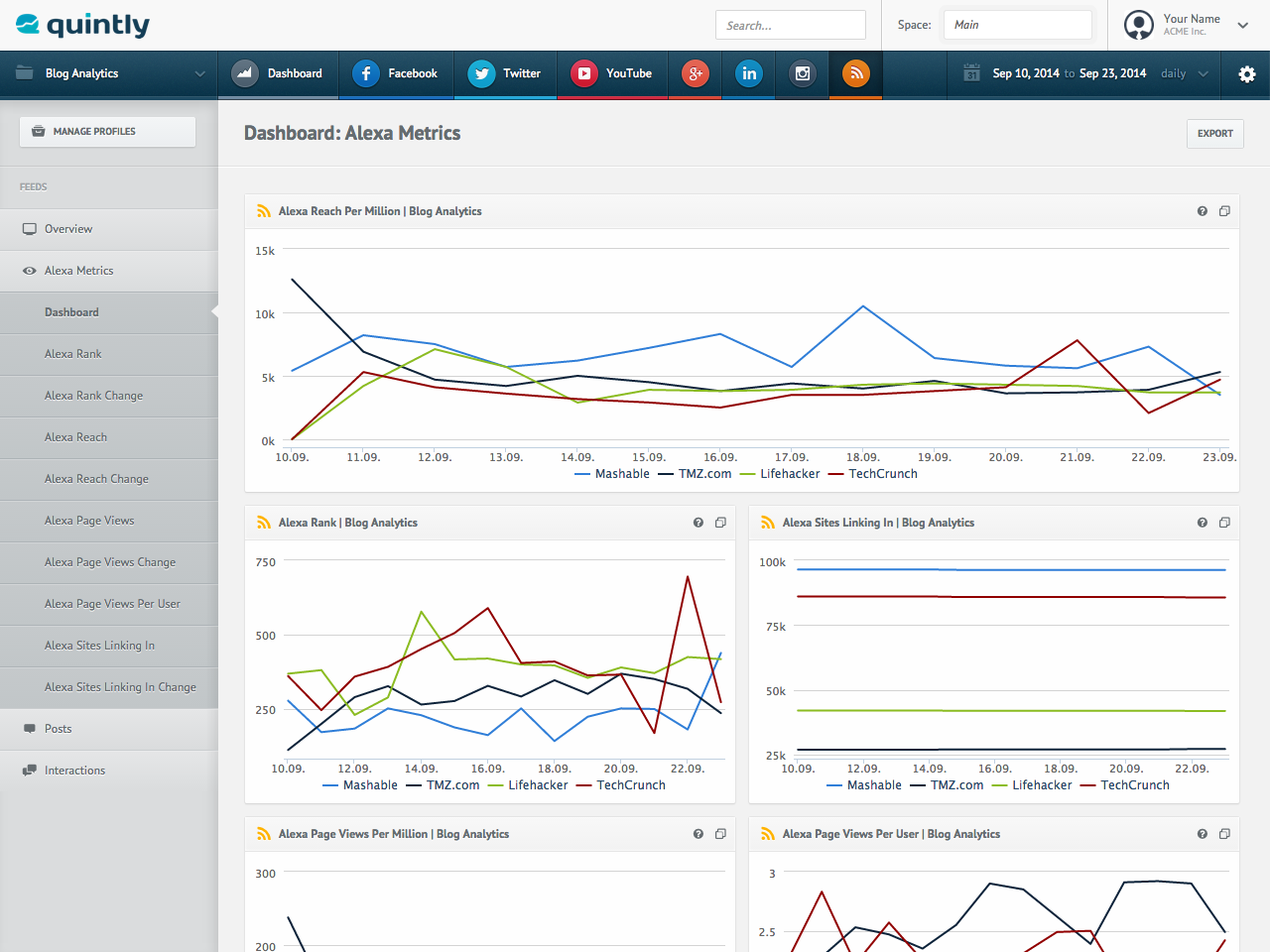
Task: Toggle Lifehacker series in Alexa Rank chart legend
Action: [x=528, y=785]
